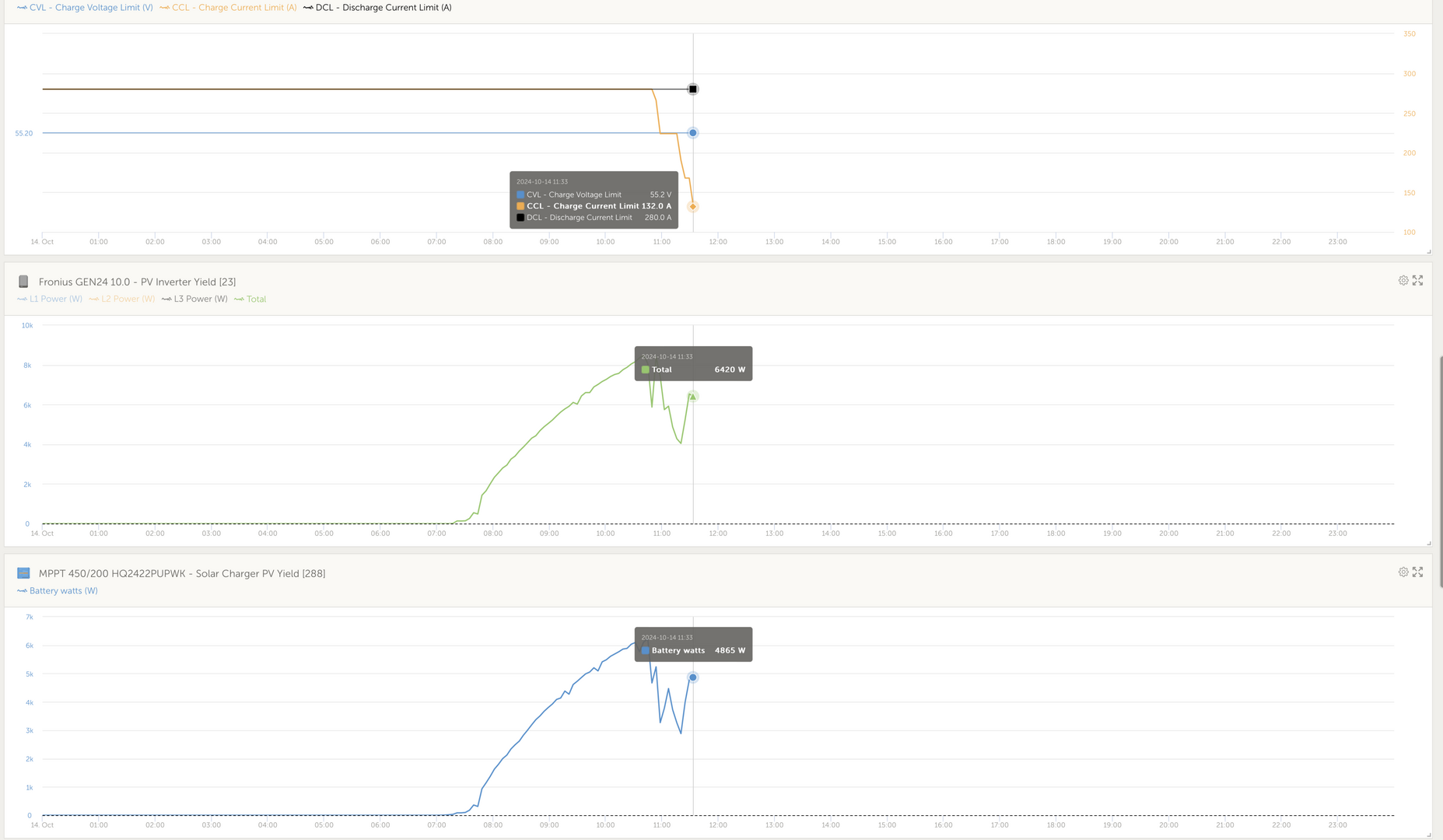1443x840 pixels.
Task: Click the resize handle of the MPPT chart
Action: tap(1428, 835)
